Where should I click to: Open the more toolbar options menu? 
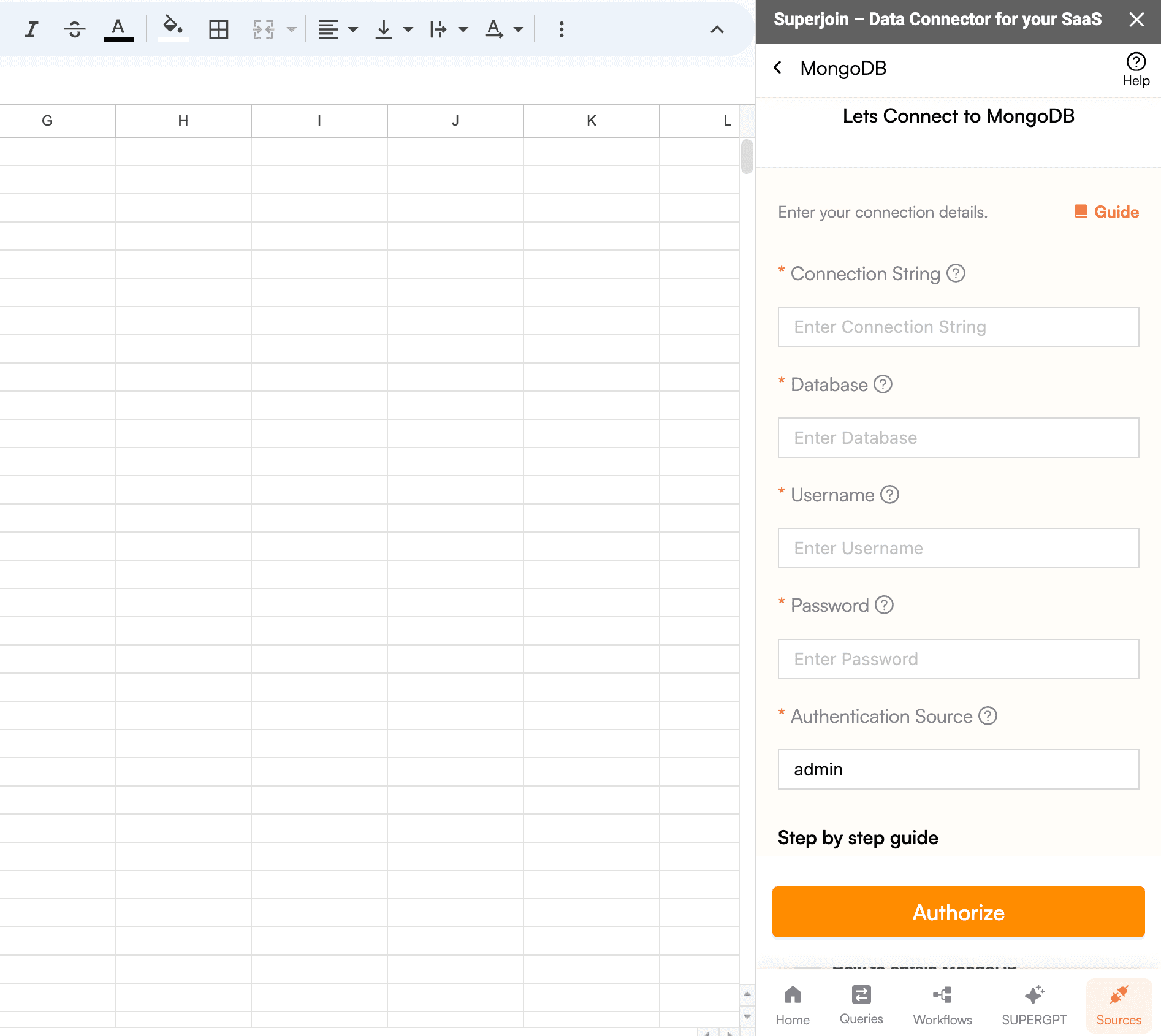561,29
